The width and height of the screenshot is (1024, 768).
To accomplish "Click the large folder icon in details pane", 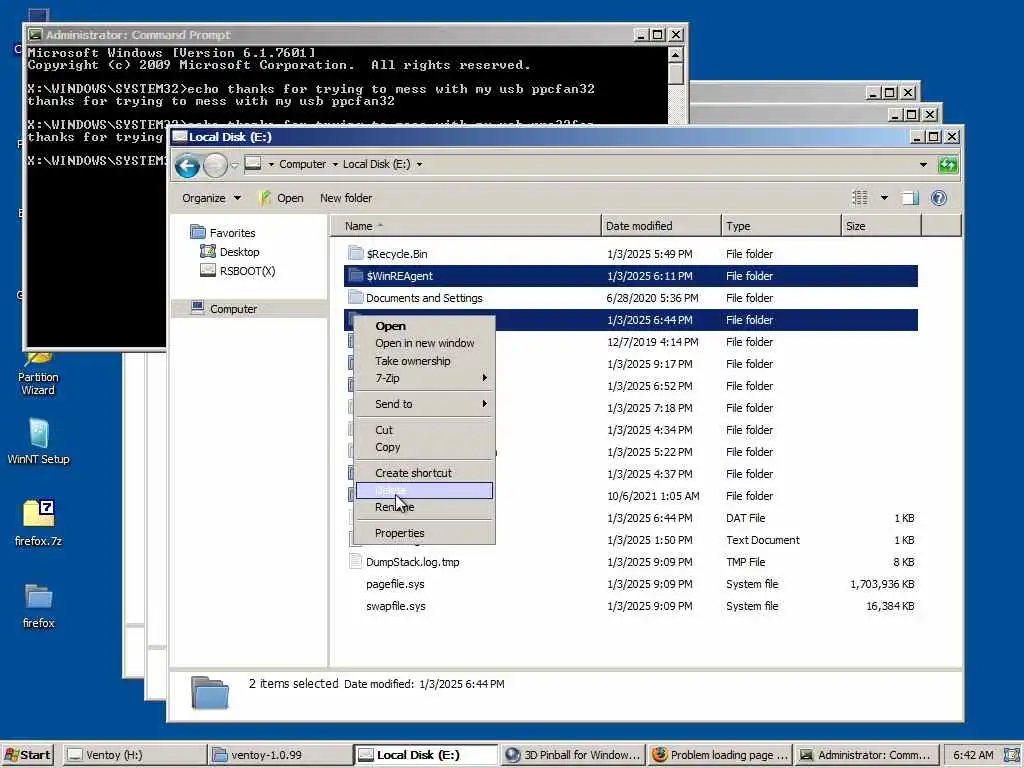I will (x=210, y=693).
